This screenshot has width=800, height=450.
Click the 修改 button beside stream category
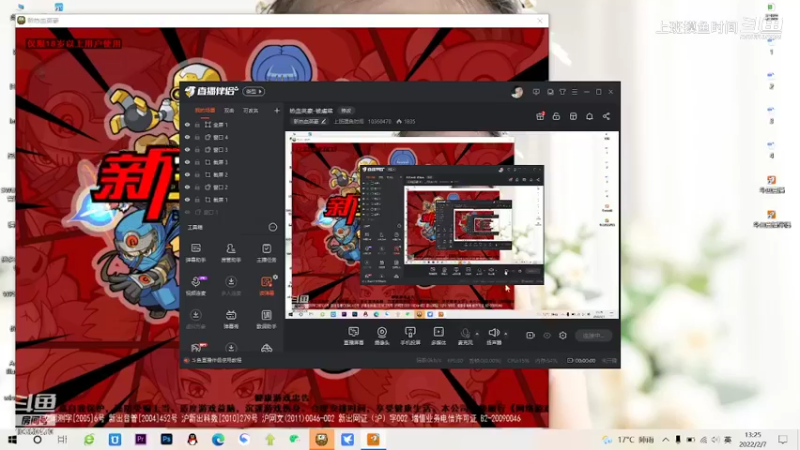pos(346,111)
